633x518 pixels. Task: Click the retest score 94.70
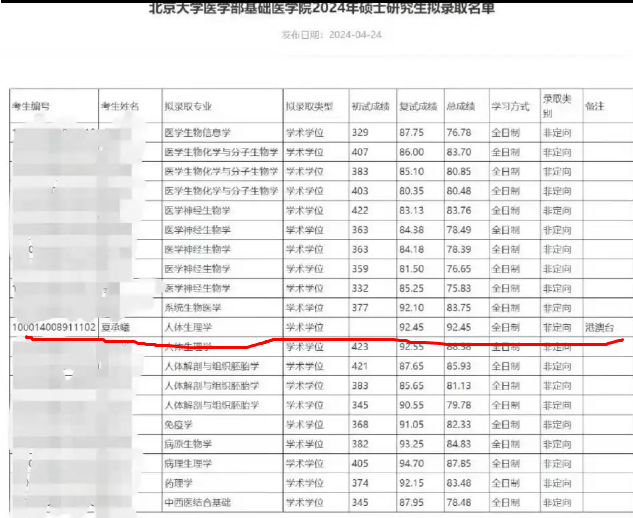coord(411,463)
